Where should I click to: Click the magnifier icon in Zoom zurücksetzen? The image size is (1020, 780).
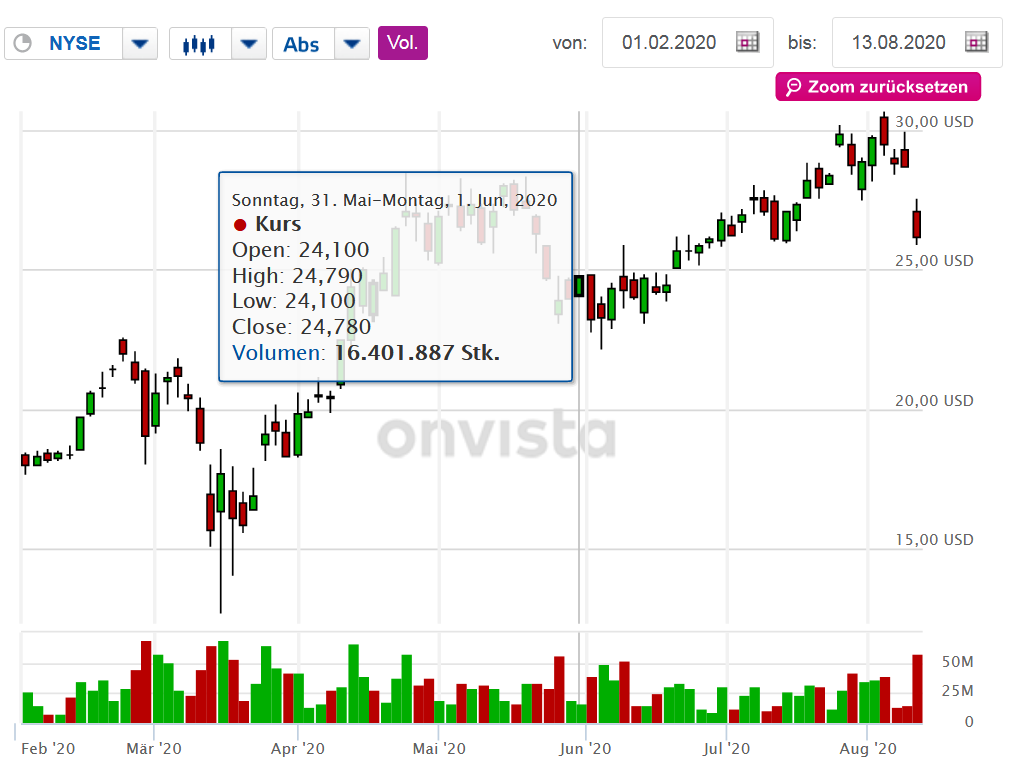point(793,87)
